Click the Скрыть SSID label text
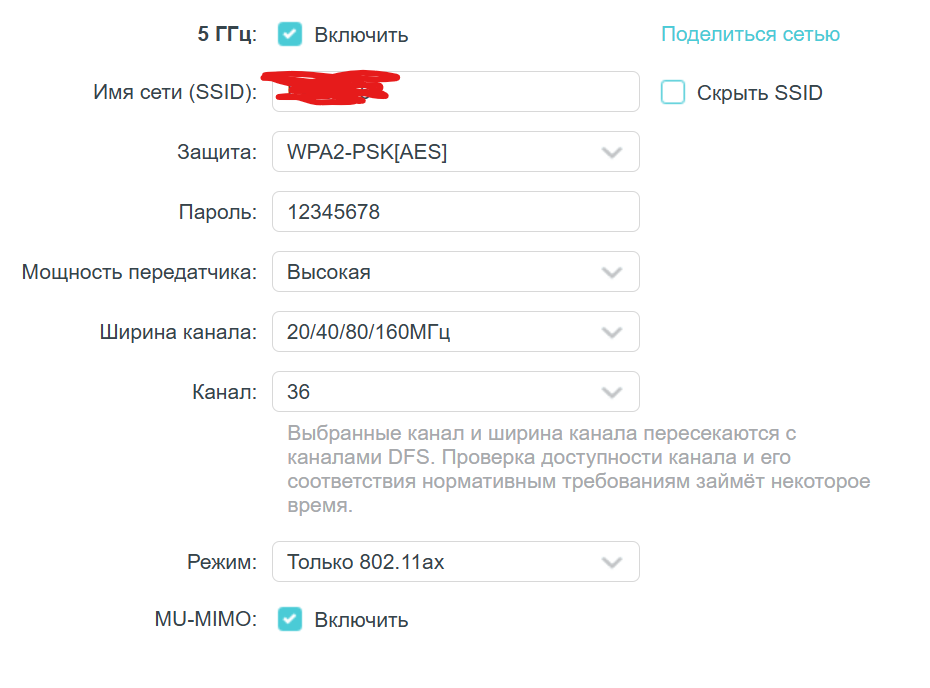This screenshot has height=688, width=930. [x=759, y=93]
